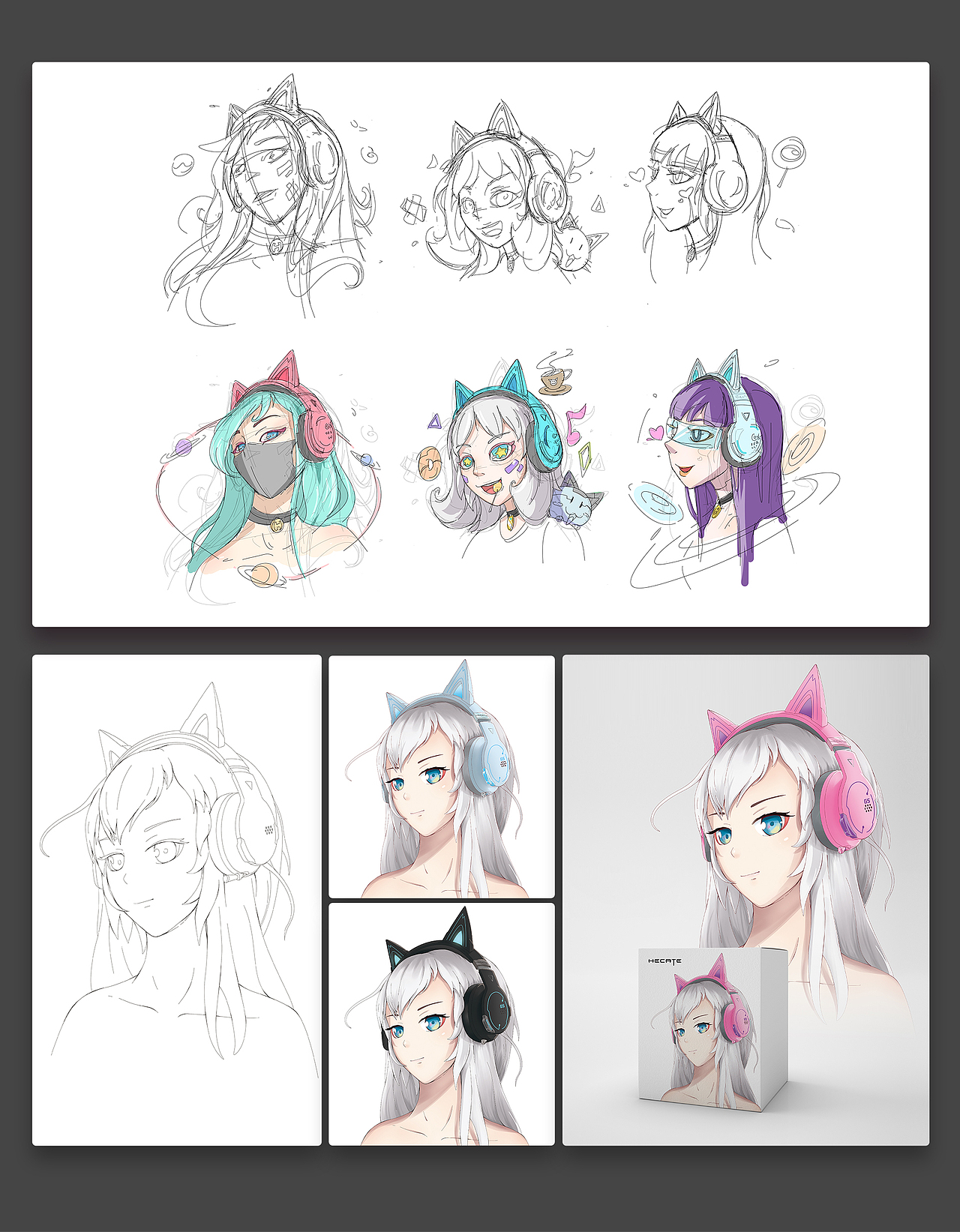Open the blue cat-ear headphone illustration
Image resolution: width=960 pixels, height=1232 pixels.
(442, 777)
